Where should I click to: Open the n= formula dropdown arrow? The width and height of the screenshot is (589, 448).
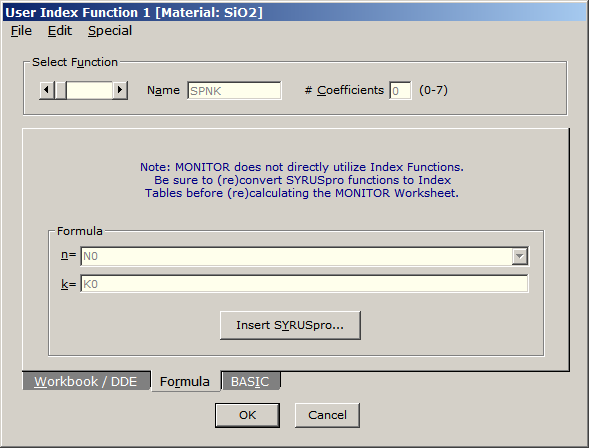[520, 256]
